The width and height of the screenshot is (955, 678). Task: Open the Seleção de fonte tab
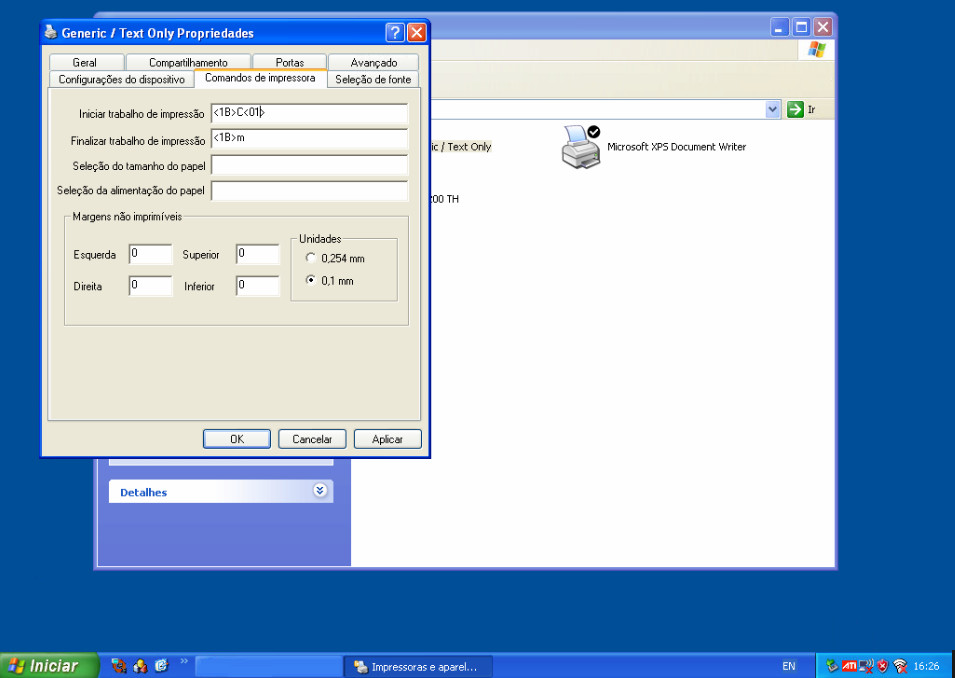tap(372, 79)
